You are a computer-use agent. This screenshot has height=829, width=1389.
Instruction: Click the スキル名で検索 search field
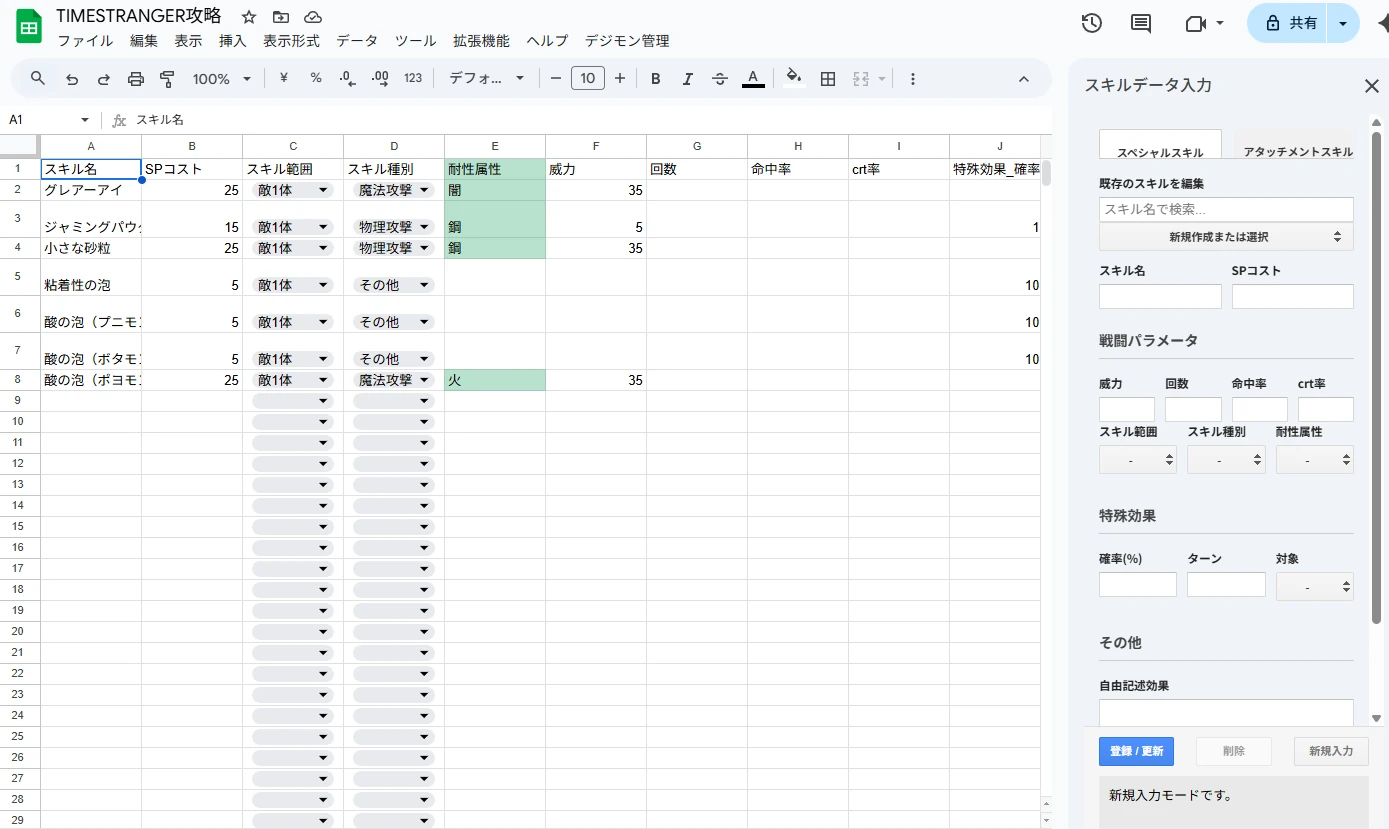1226,209
